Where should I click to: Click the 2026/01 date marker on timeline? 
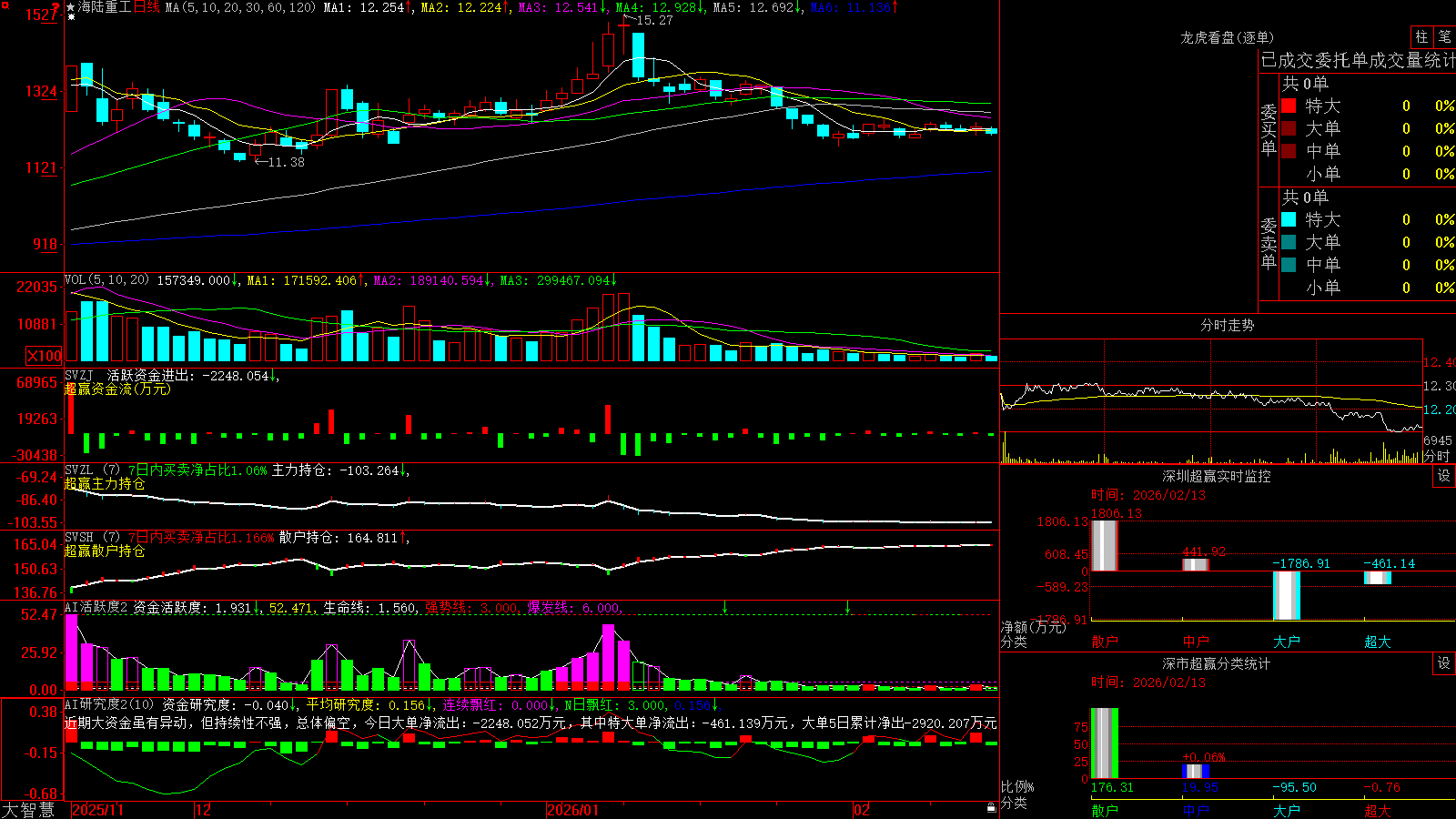point(573,810)
